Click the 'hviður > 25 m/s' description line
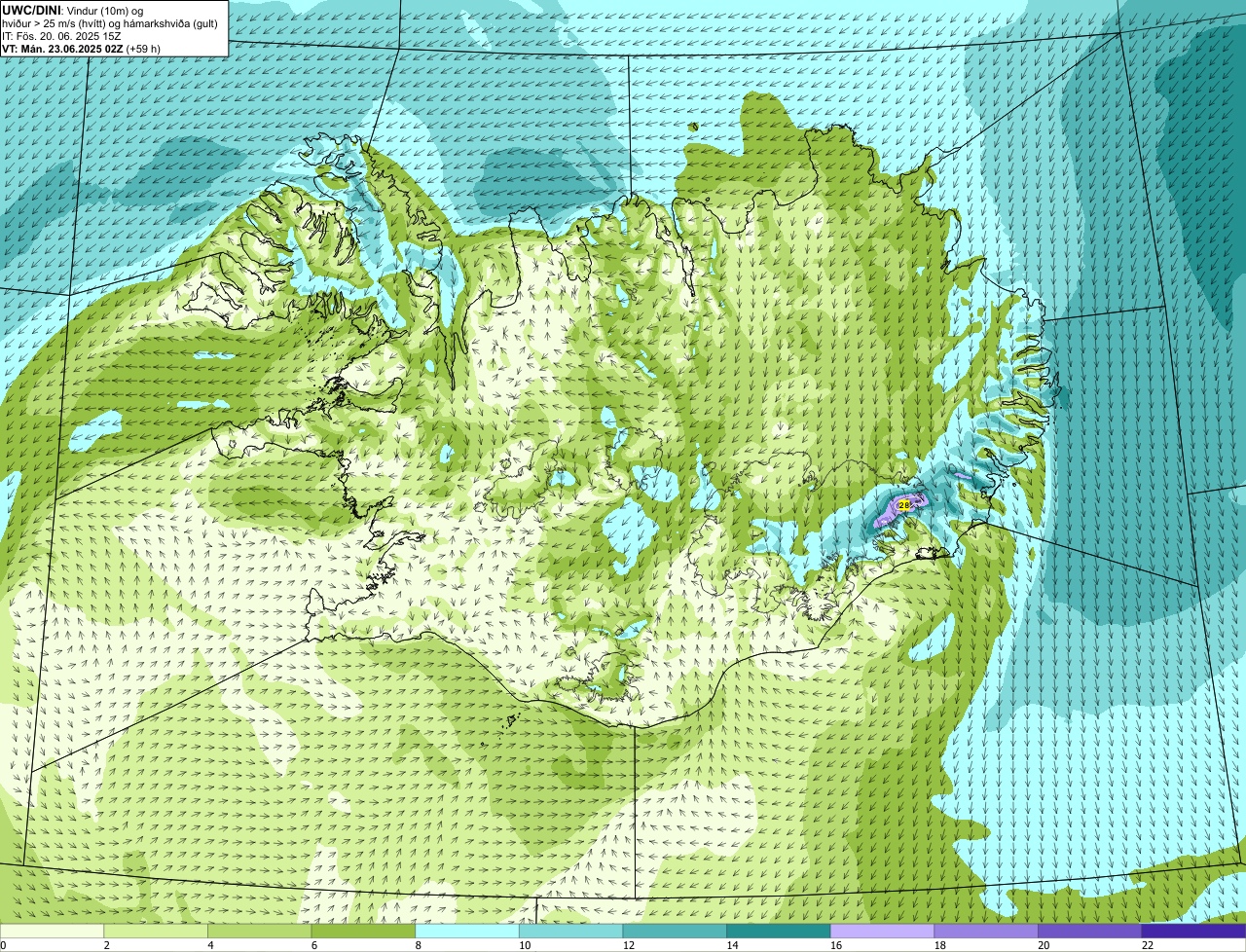 (x=110, y=23)
